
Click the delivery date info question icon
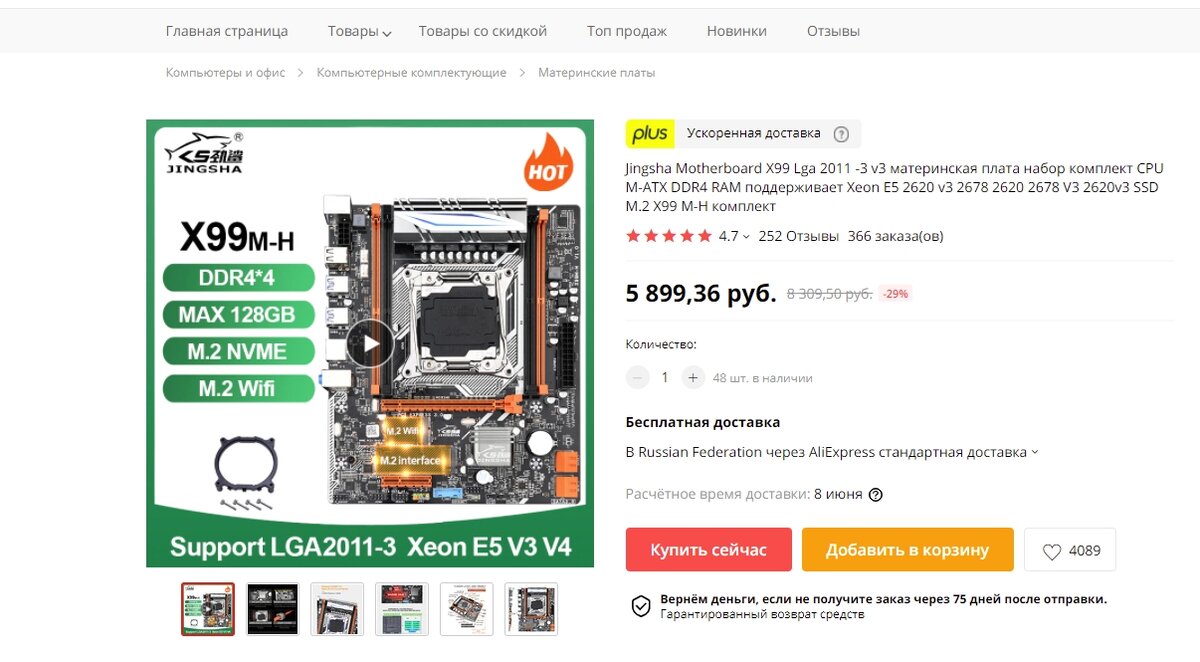[x=876, y=494]
